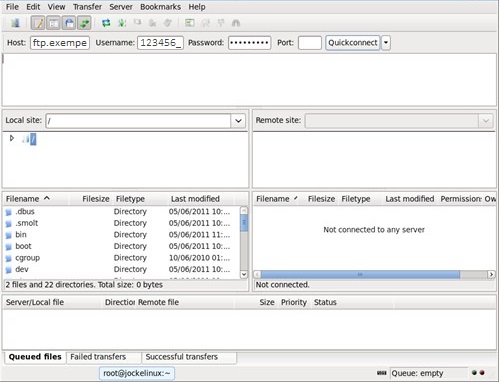Select the .smolt directory row
This screenshot has width=499, height=382.
[x=122, y=223]
